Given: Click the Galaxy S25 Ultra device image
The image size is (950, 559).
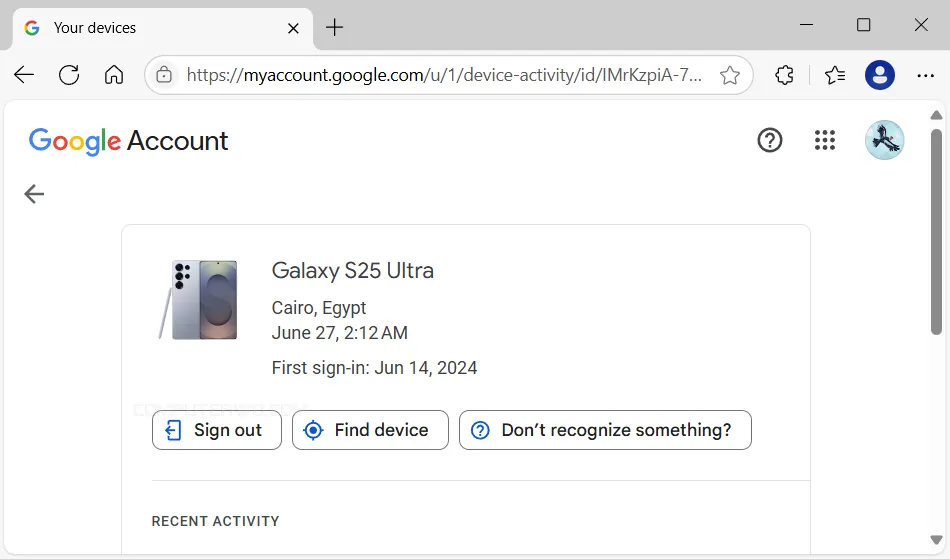Looking at the screenshot, I should point(198,300).
